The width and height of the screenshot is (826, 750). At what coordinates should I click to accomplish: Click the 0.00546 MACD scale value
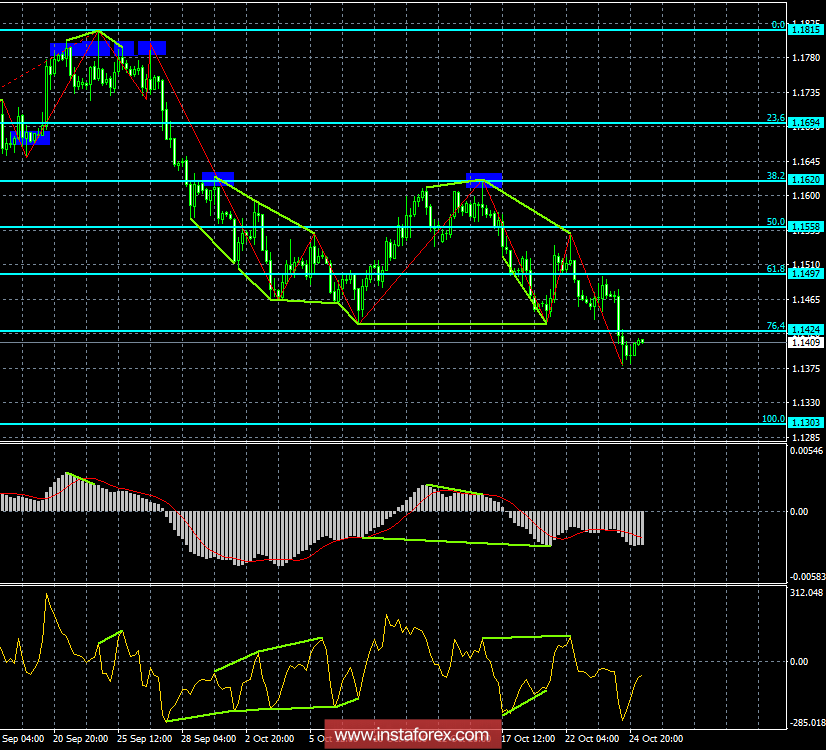tap(806, 452)
